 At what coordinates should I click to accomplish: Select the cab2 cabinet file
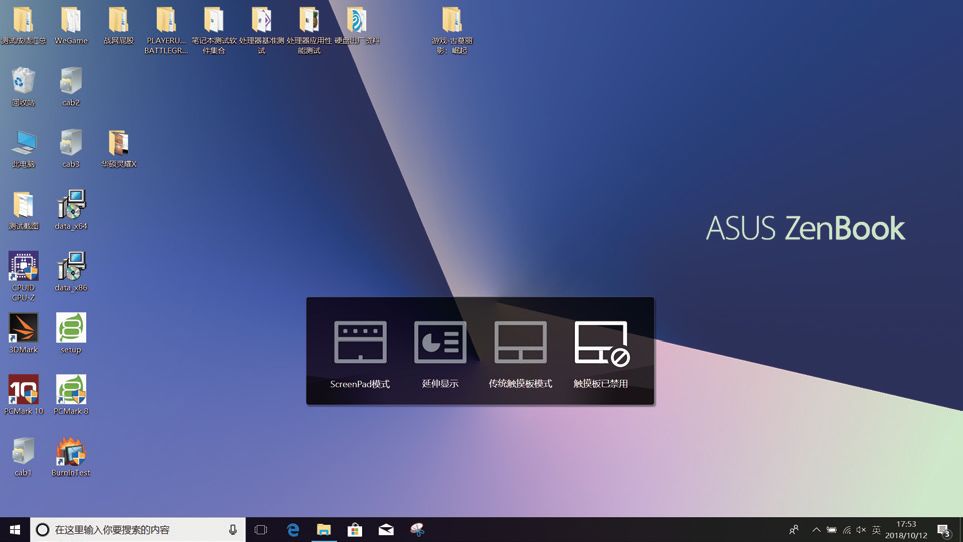[x=71, y=87]
